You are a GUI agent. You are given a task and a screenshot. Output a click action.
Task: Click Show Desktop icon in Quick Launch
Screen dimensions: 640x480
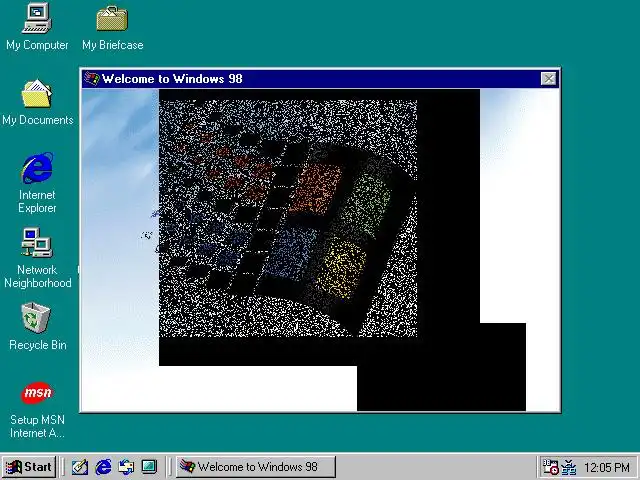tap(80, 467)
